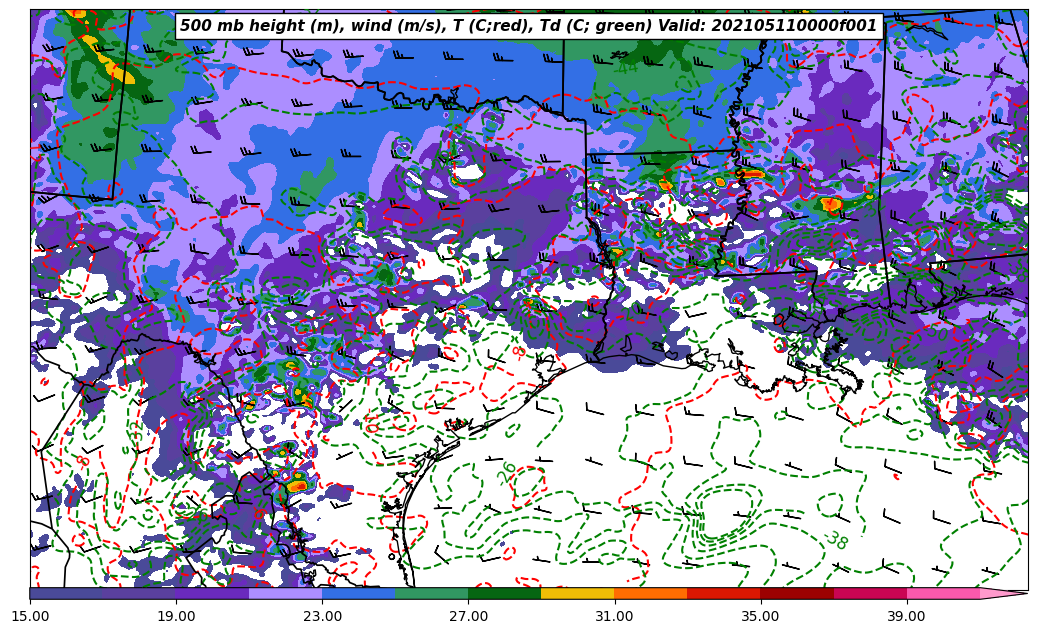This screenshot has height=633, width=1037.
Task: Select the bright red colorbar segment before 35.00
Action: point(724,593)
